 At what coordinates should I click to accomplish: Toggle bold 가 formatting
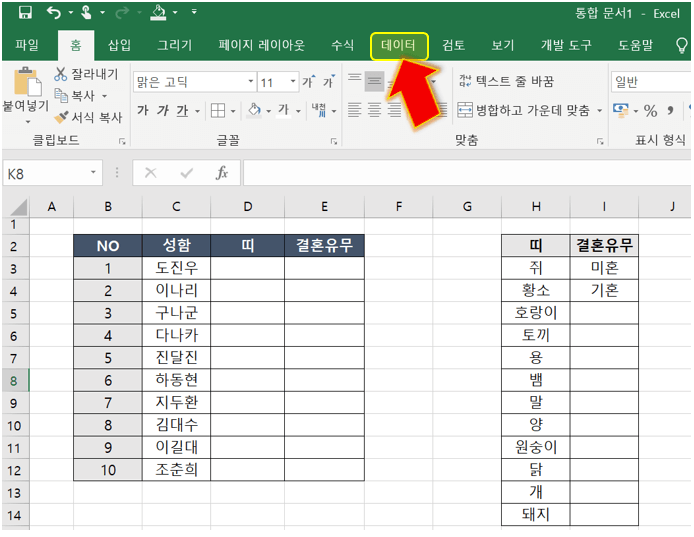(143, 110)
